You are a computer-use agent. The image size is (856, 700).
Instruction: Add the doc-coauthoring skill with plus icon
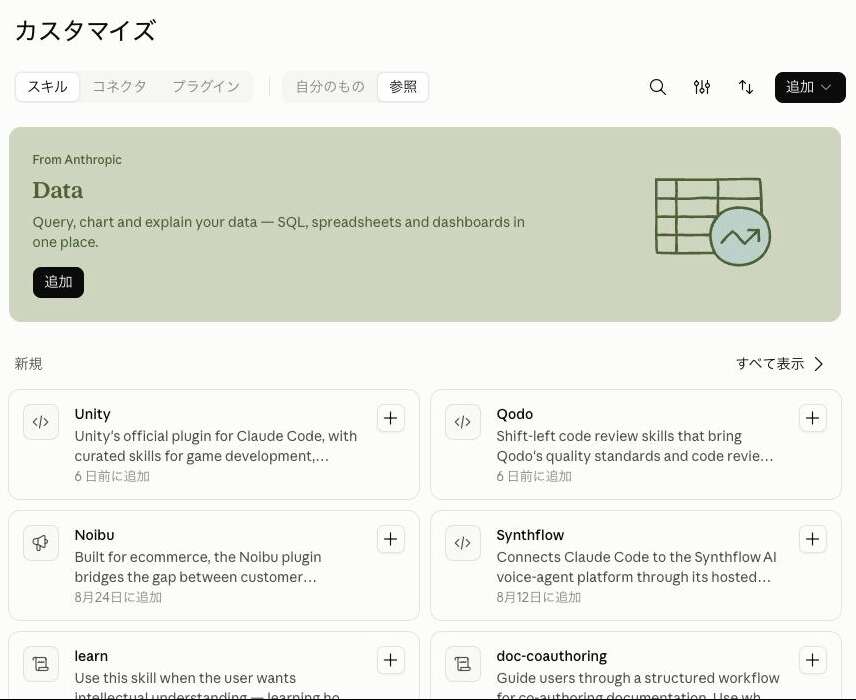812,660
